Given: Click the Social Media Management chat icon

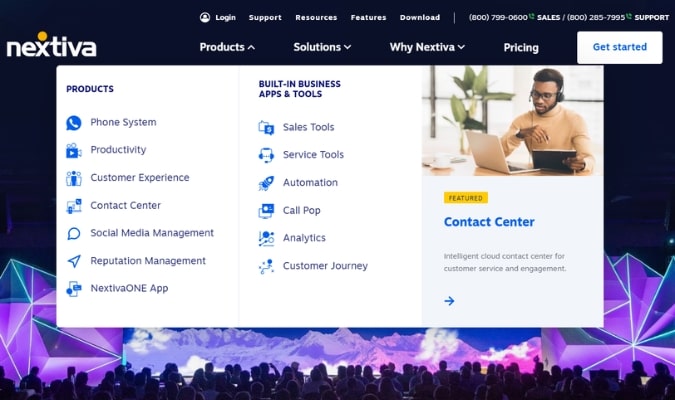Looking at the screenshot, I should 74,233.
